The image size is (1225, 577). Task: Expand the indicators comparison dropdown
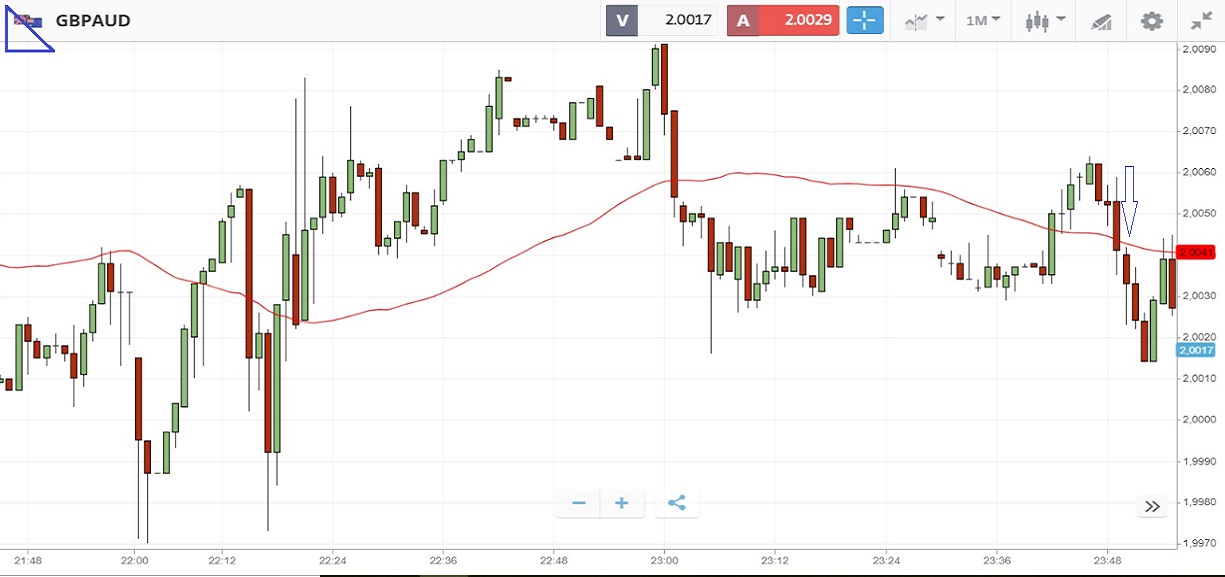click(x=925, y=20)
